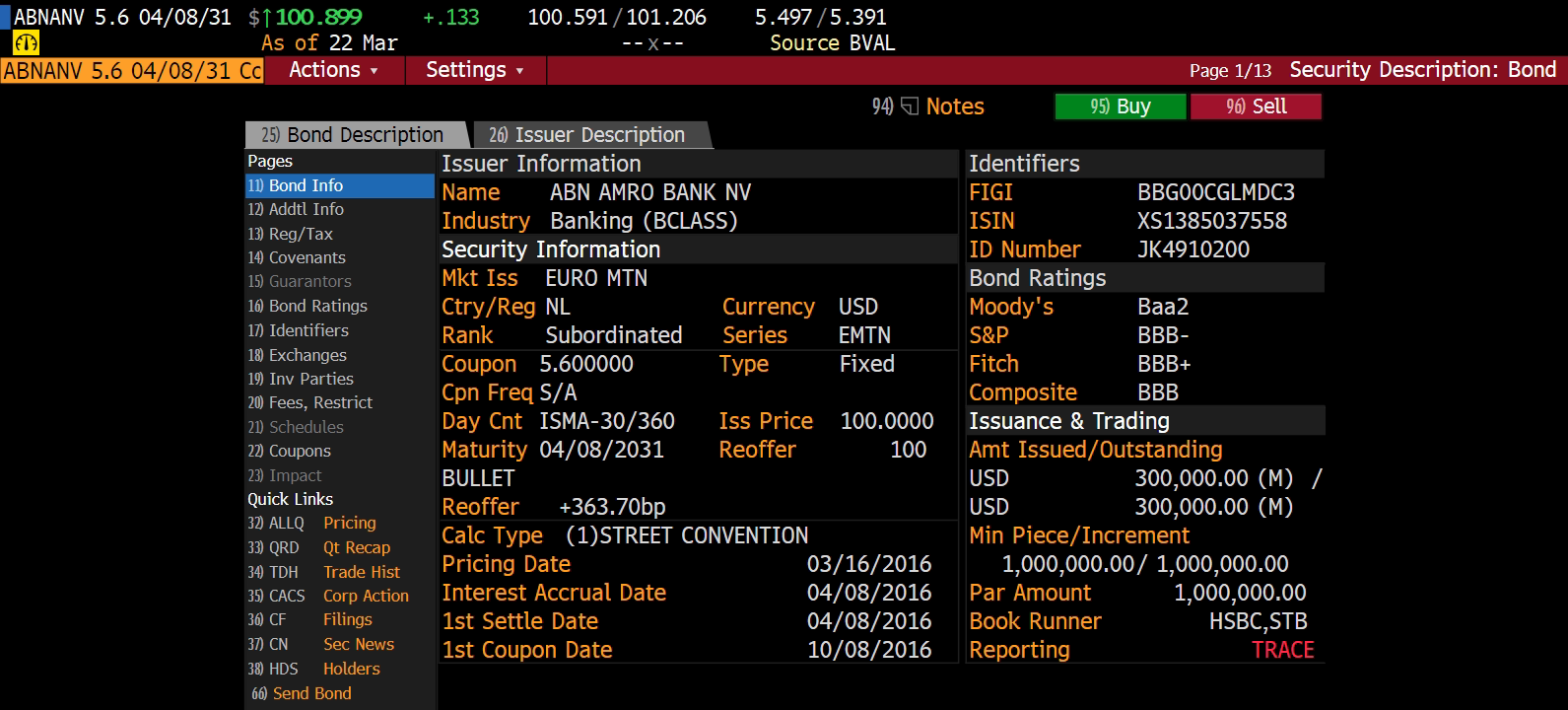Click the Composite rating BBB
Image resolution: width=1568 pixels, height=710 pixels.
coord(1158,392)
